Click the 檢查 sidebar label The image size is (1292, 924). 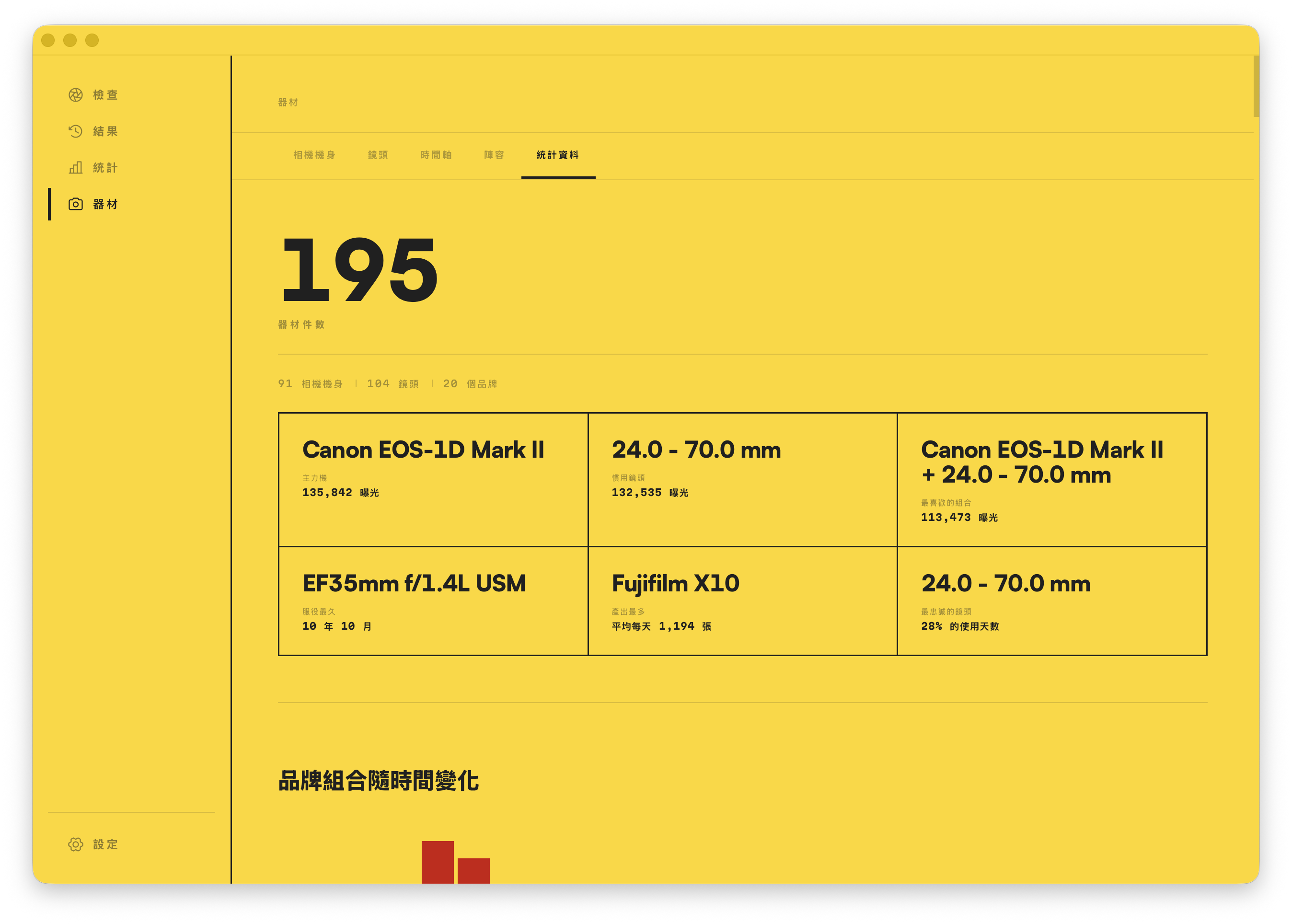(105, 94)
